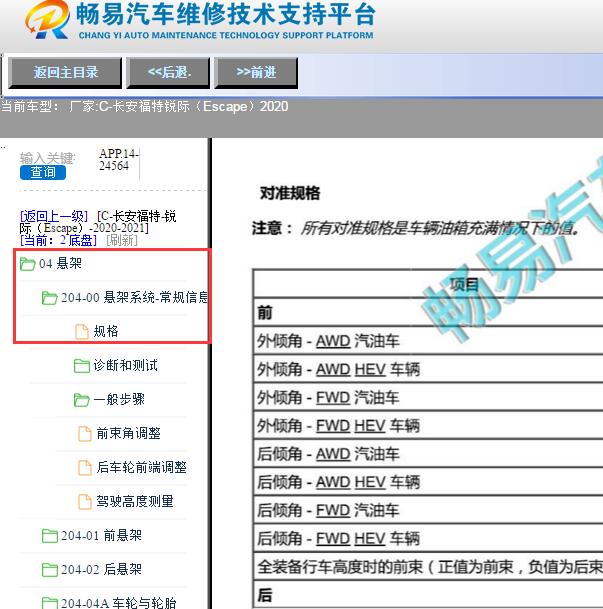Click the 外倾角 - AWD 汽油车 row
Image resolution: width=603 pixels, height=609 pixels.
pos(428,341)
